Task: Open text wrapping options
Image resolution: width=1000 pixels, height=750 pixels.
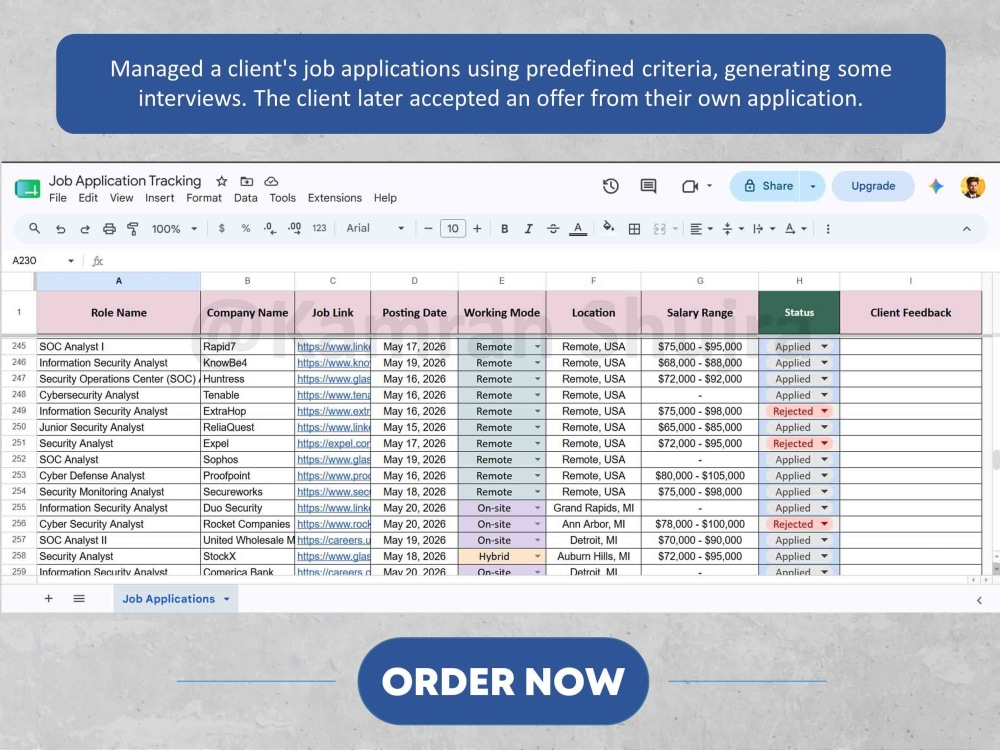Action: [763, 228]
